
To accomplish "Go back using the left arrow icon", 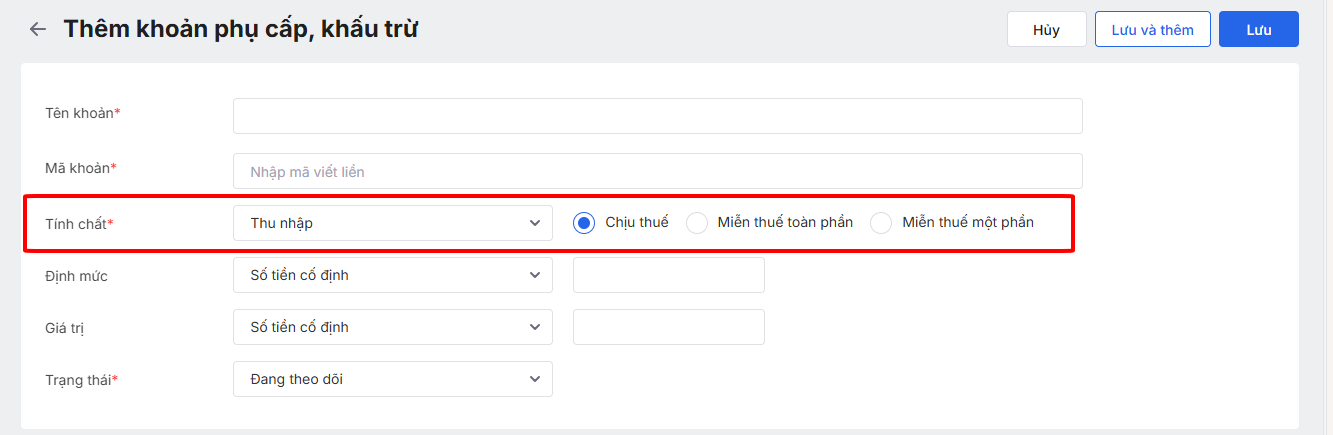I will 38,29.
